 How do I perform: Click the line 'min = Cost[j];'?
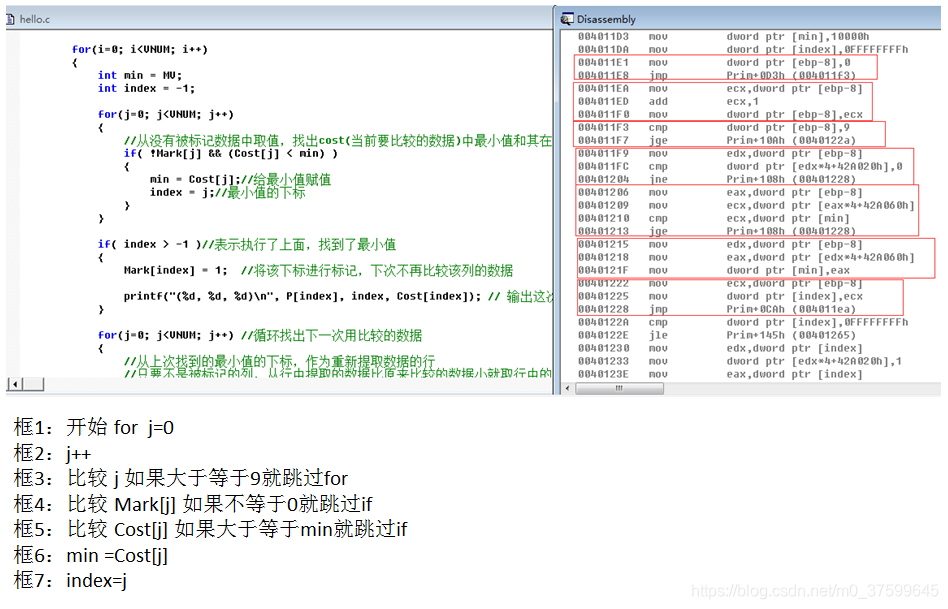click(x=195, y=180)
